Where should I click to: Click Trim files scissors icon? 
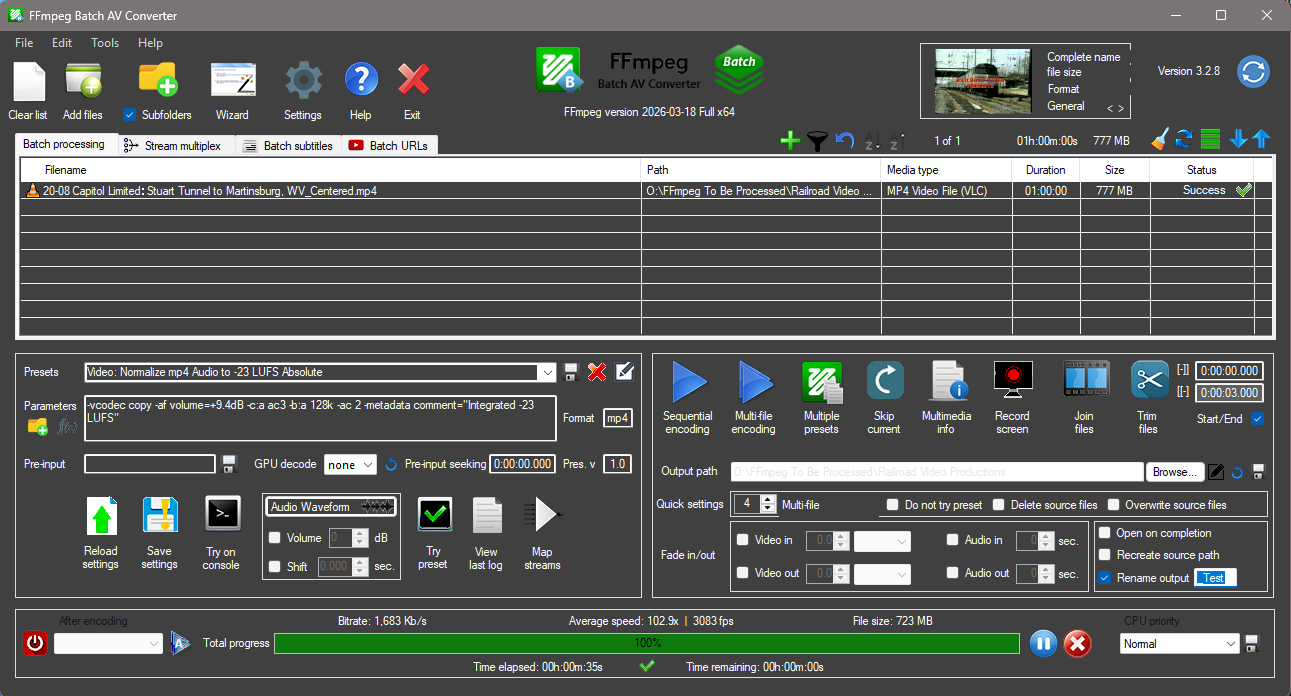point(1150,381)
